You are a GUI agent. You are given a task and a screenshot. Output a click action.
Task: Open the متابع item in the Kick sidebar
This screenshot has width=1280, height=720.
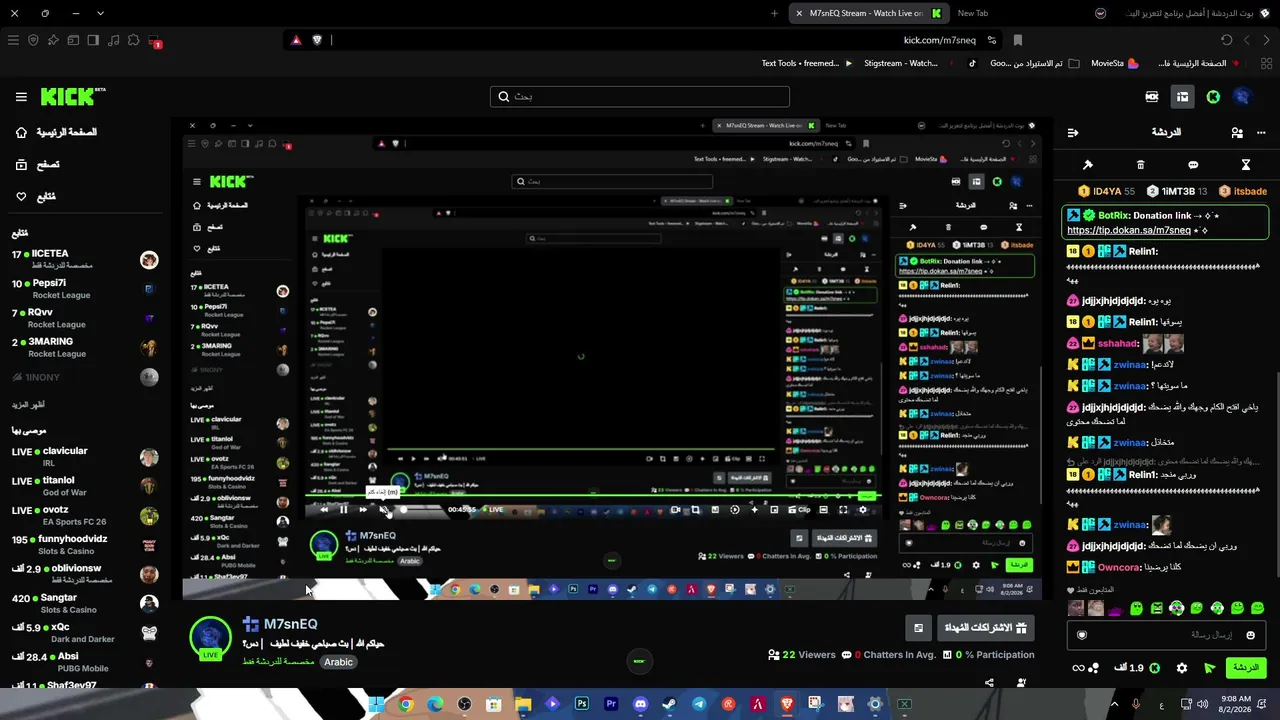click(35, 197)
